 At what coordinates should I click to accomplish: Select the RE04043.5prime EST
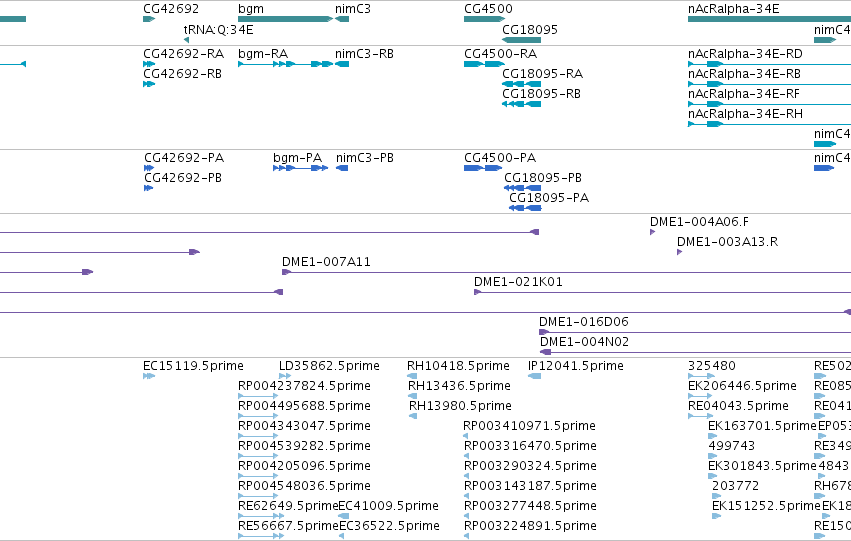click(x=701, y=416)
